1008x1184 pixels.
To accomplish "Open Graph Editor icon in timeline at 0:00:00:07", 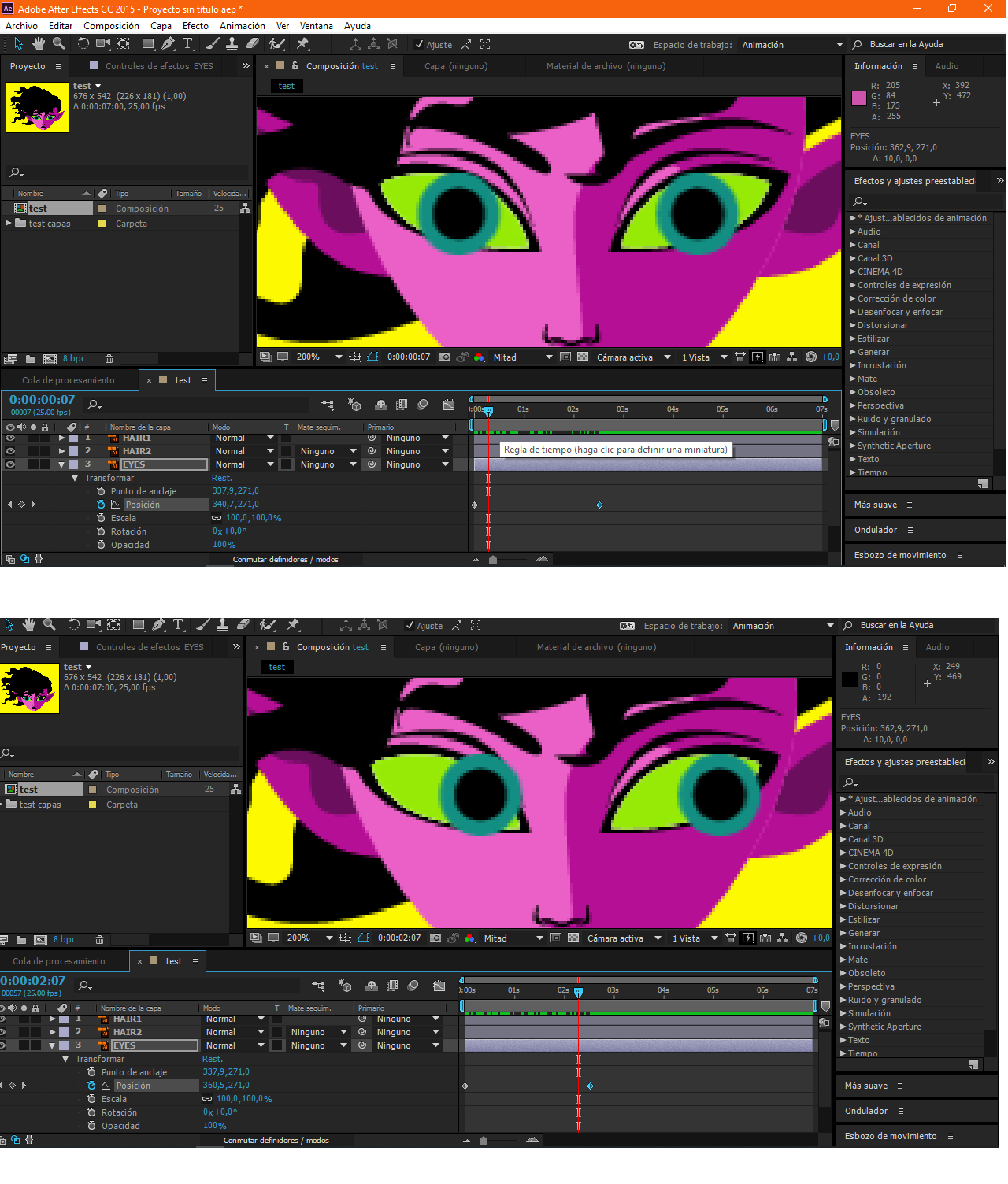I will (448, 405).
